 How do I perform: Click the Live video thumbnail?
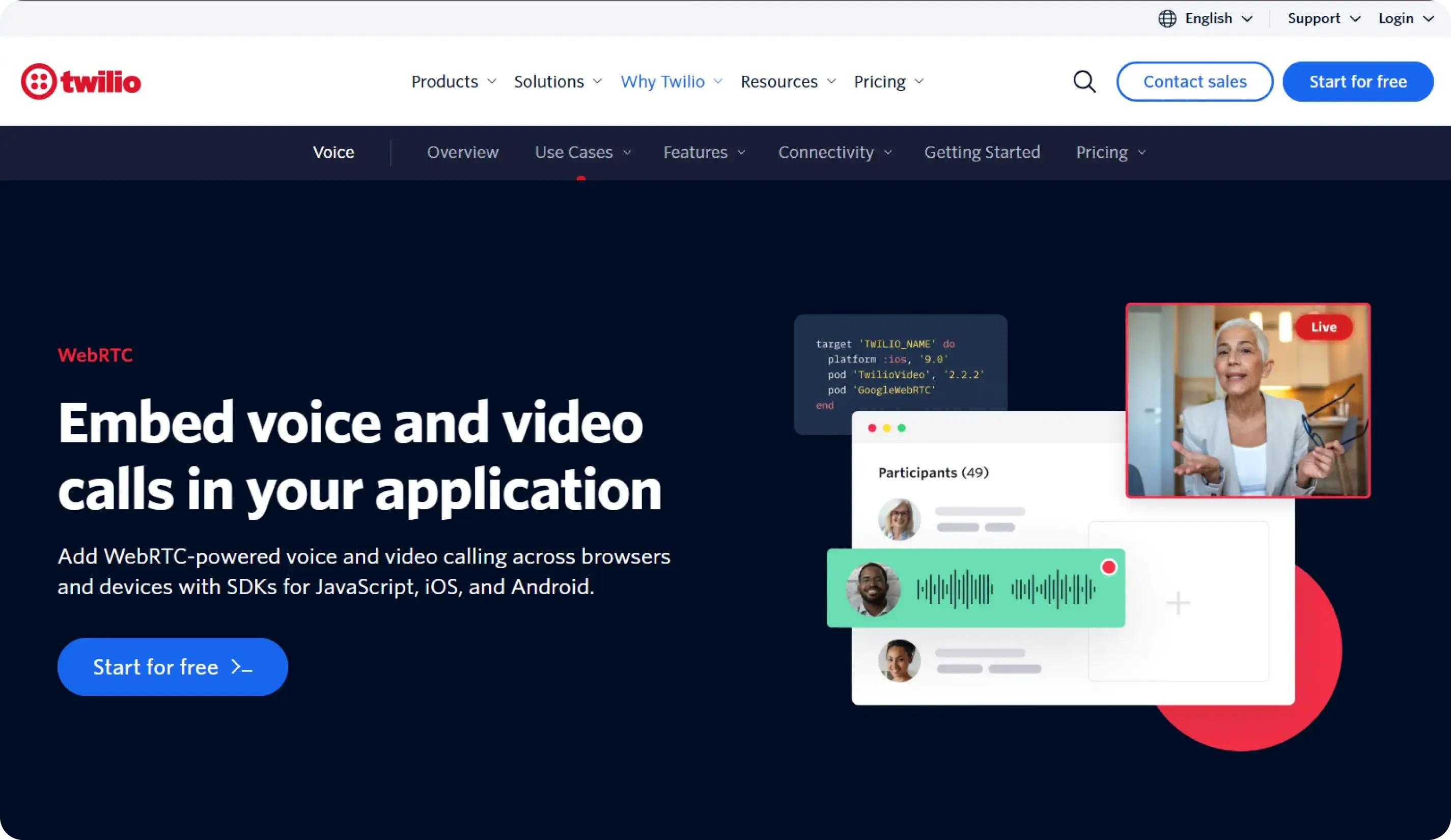pos(1248,401)
